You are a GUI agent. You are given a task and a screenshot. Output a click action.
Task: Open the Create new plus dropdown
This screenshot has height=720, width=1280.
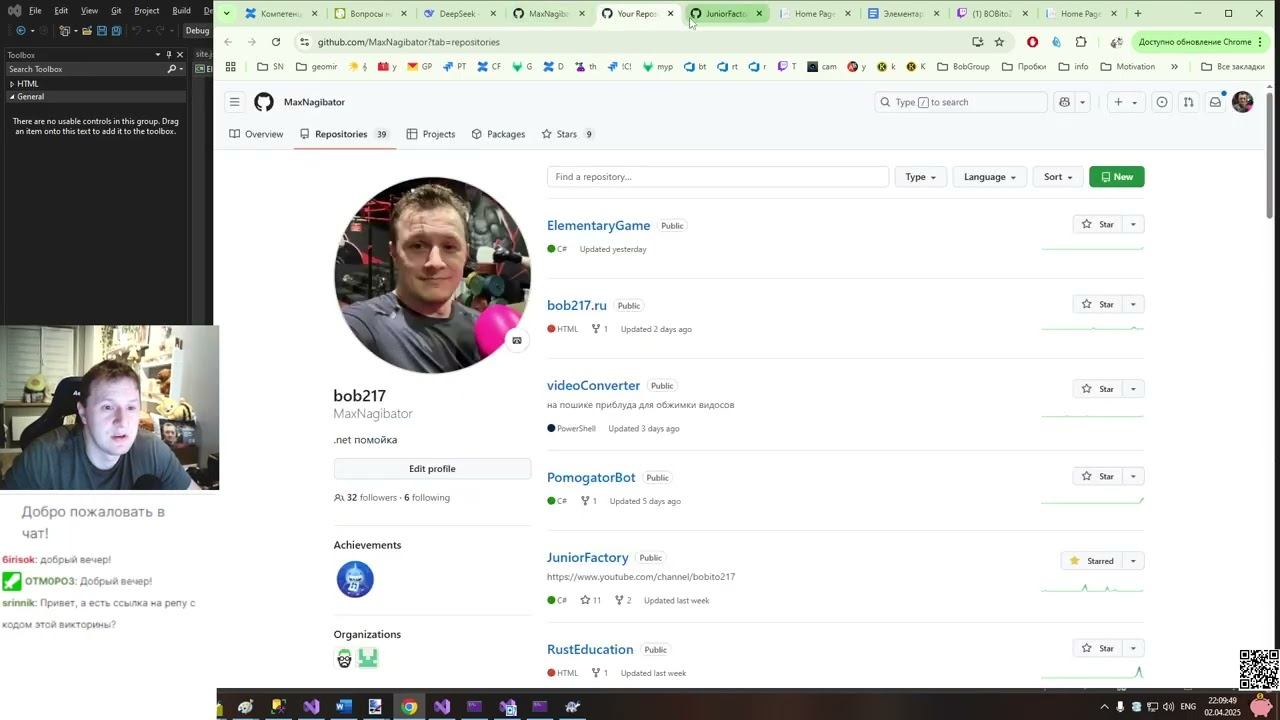click(1125, 102)
